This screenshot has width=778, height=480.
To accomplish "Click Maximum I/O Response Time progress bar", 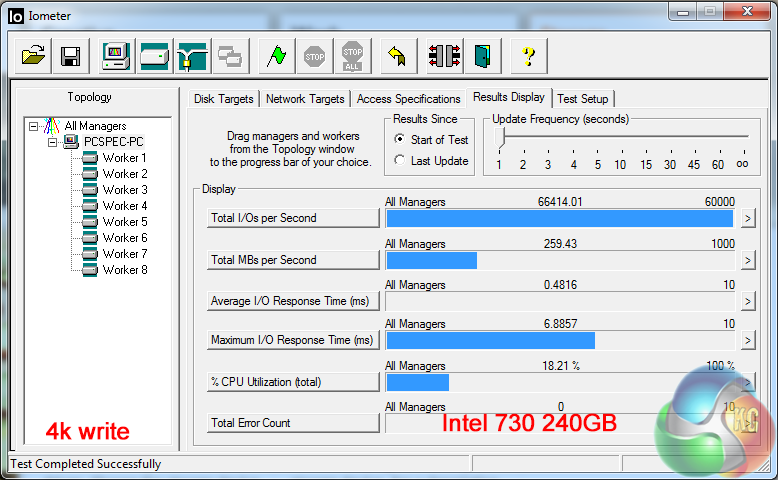I will (560, 341).
